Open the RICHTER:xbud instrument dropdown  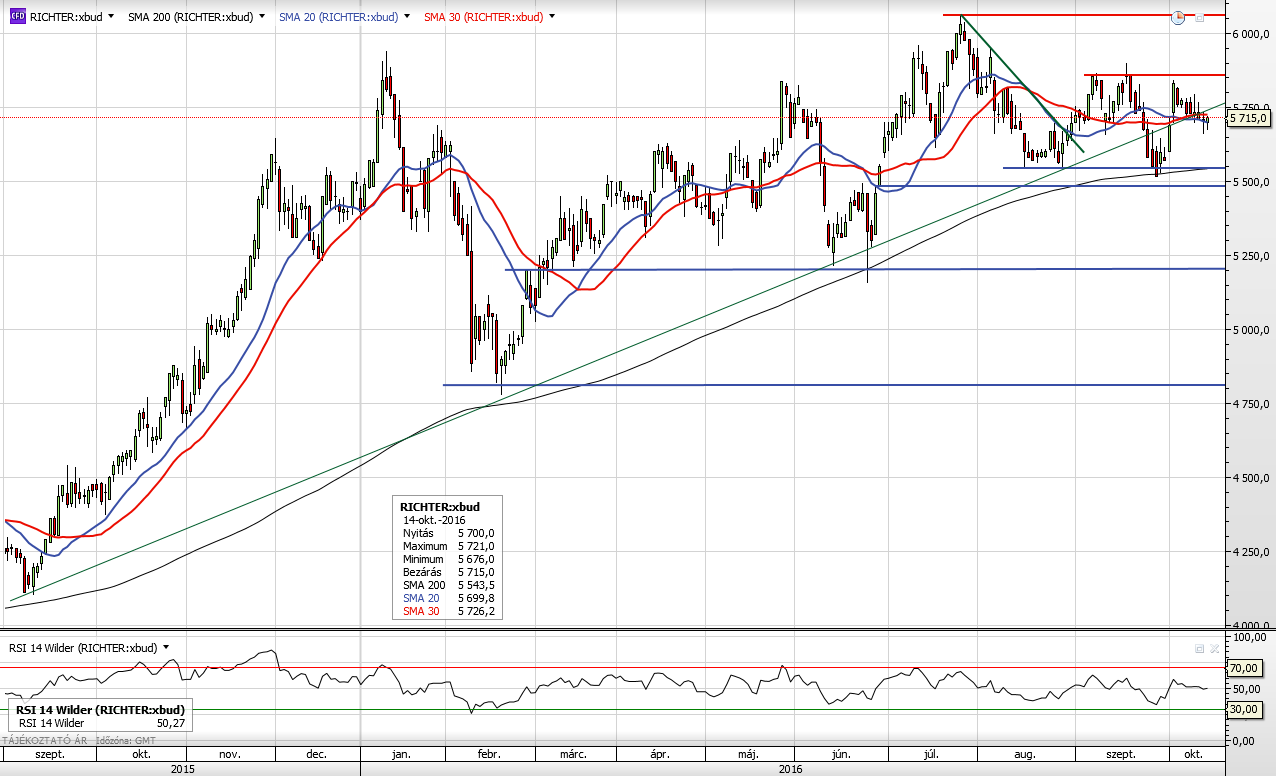pyautogui.click(x=110, y=17)
